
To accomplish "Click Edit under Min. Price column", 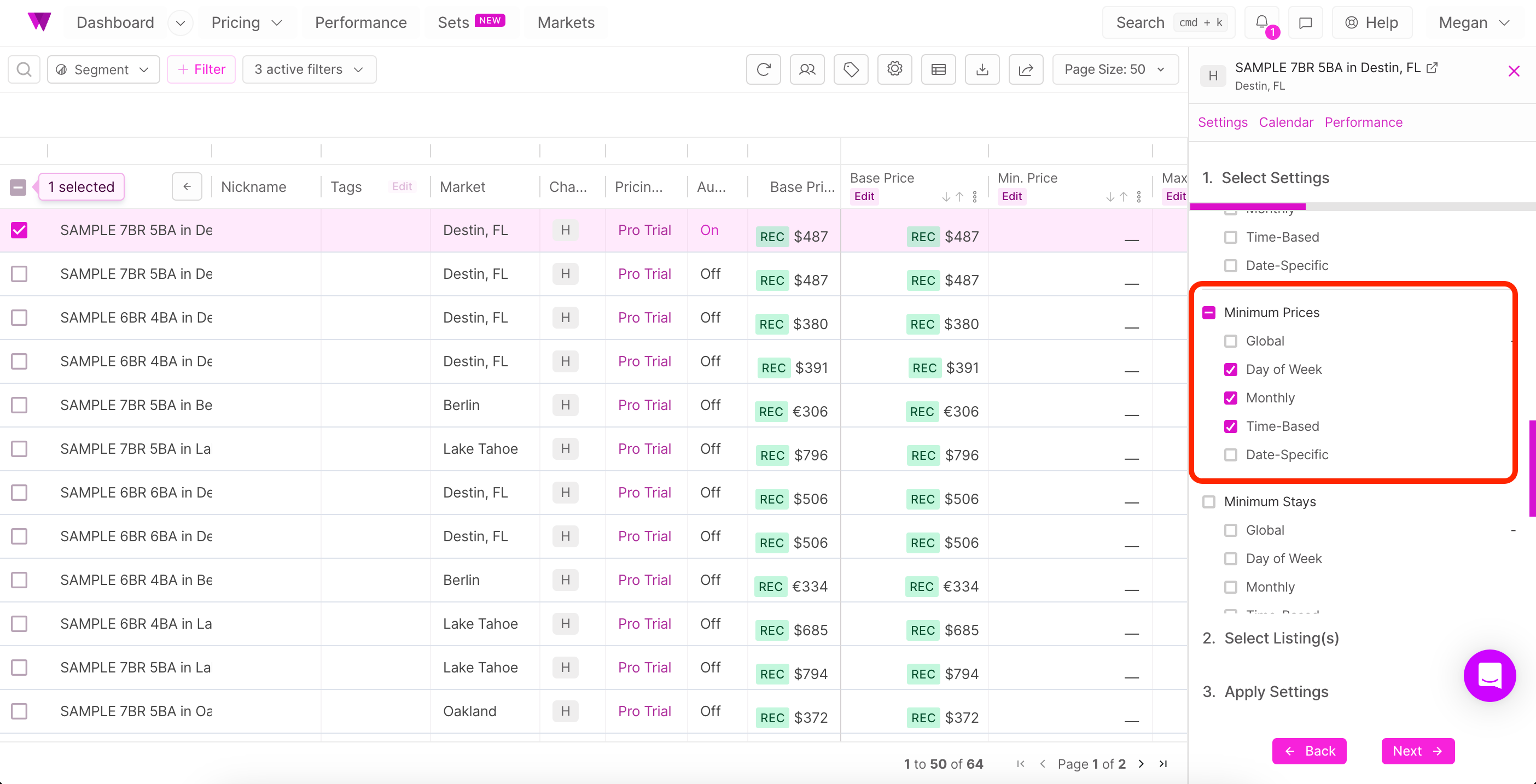I will click(1011, 197).
